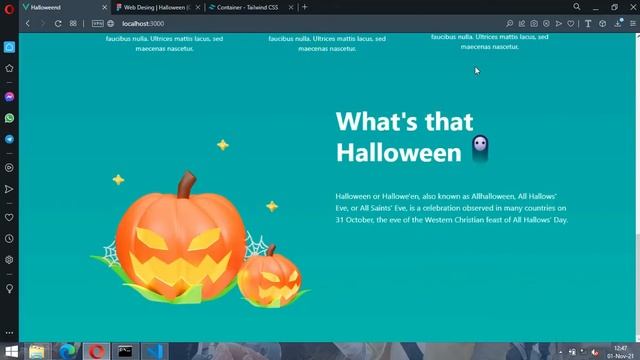Screen dimensions: 640x360
Task: Open Windows Start menu
Action: click(x=11, y=351)
